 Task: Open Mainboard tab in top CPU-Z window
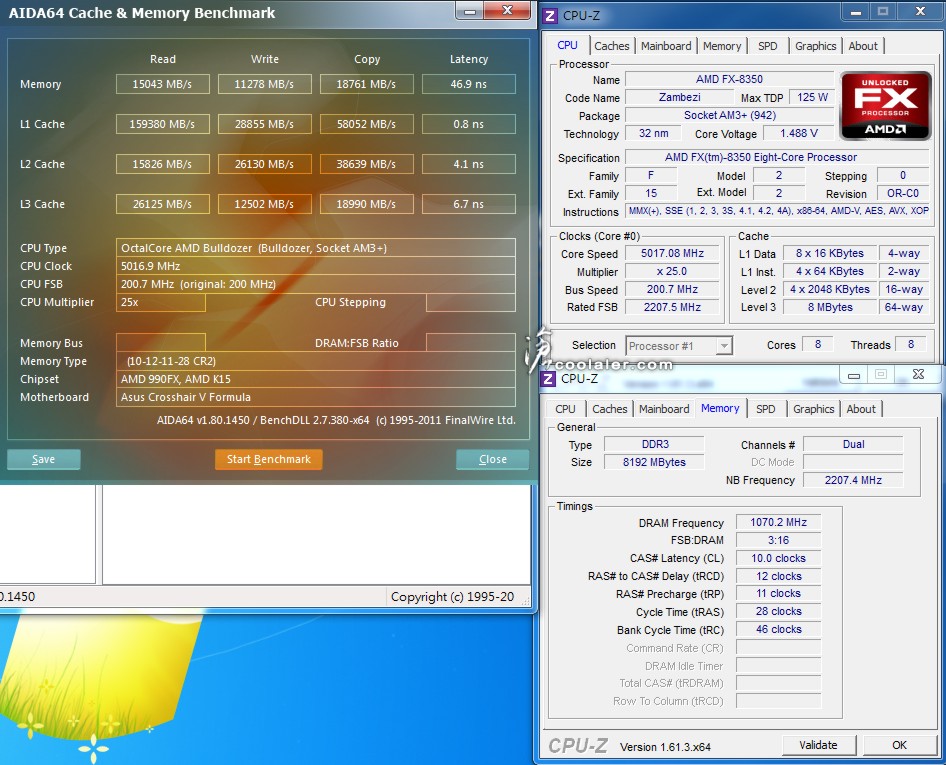pos(665,46)
